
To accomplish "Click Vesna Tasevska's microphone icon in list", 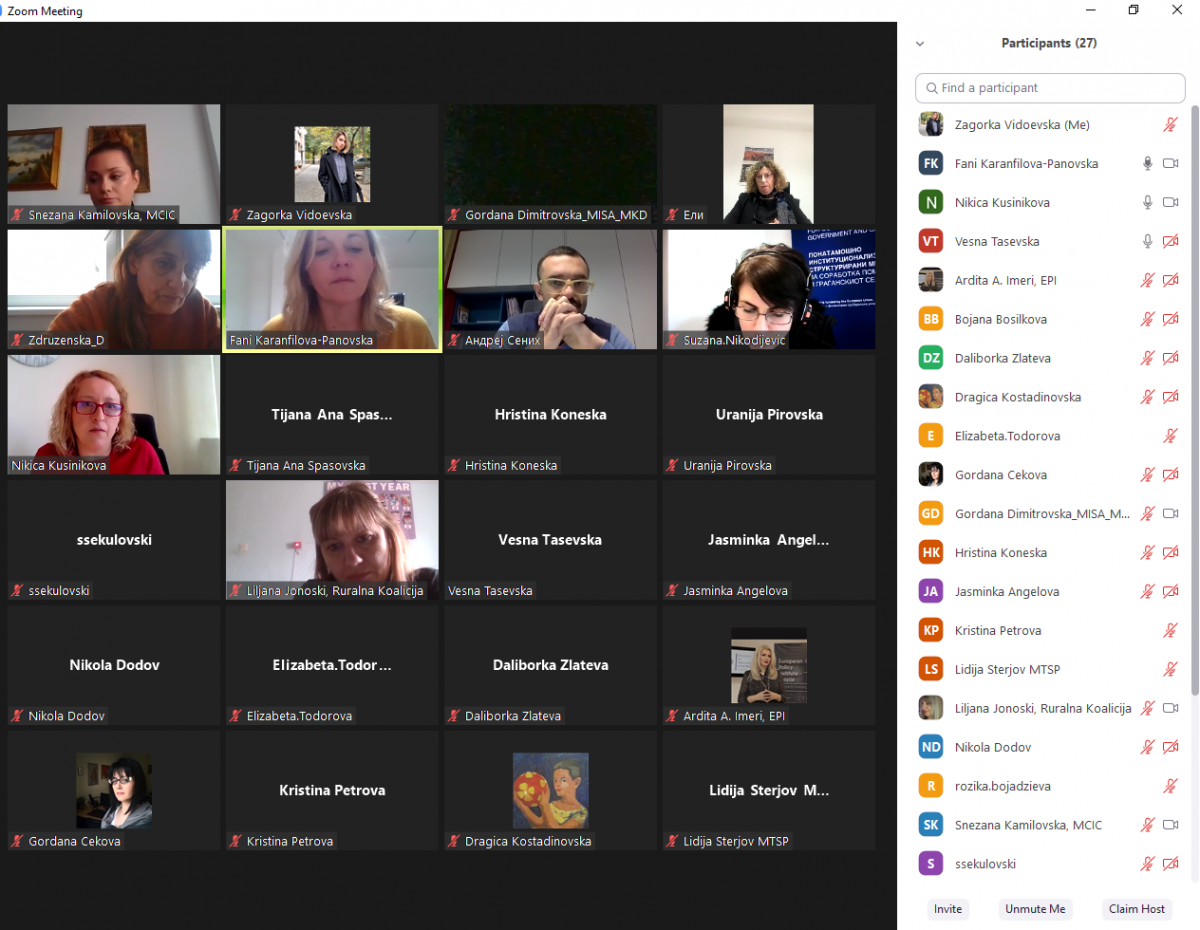I will click(x=1148, y=242).
